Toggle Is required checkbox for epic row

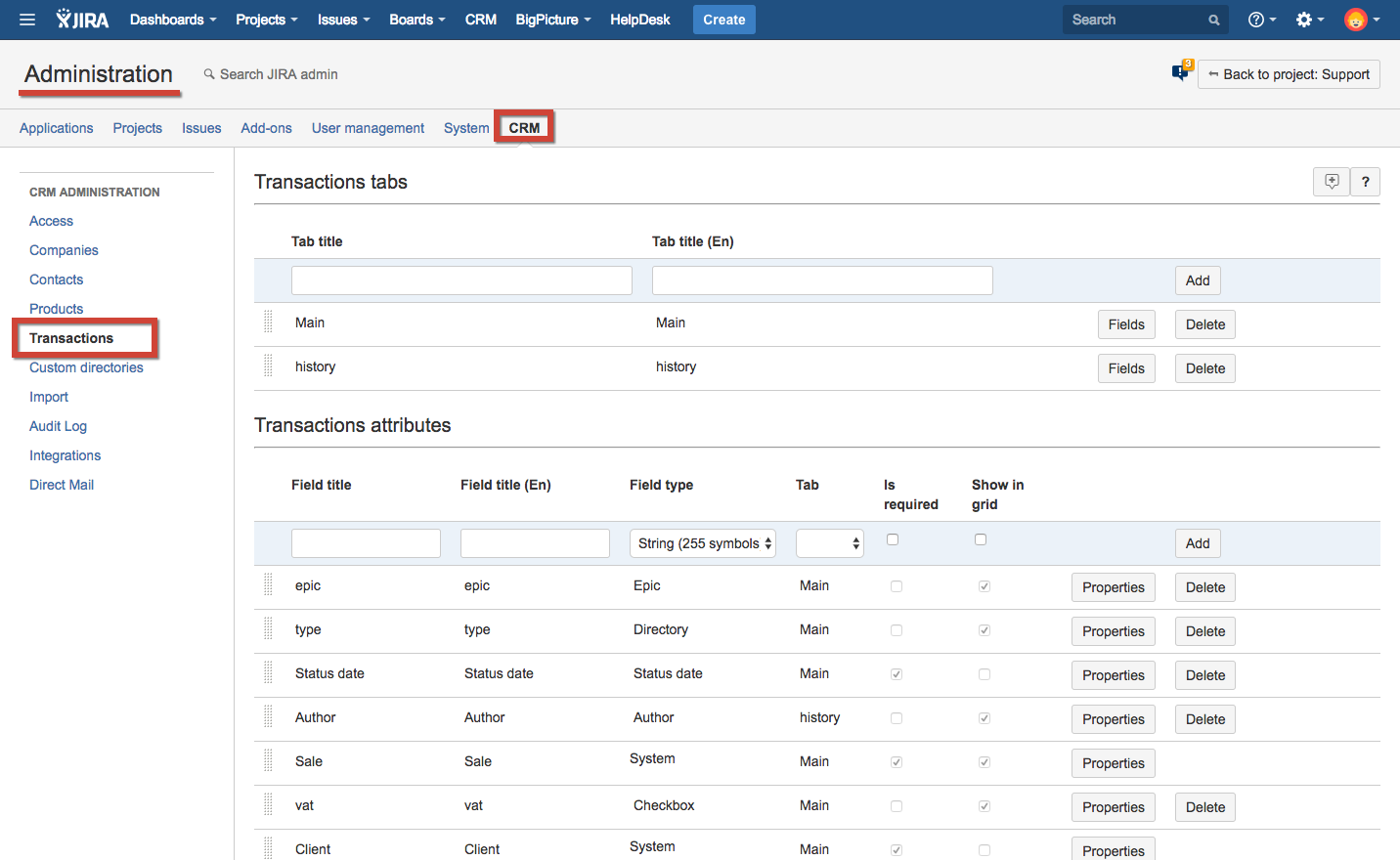tap(897, 586)
